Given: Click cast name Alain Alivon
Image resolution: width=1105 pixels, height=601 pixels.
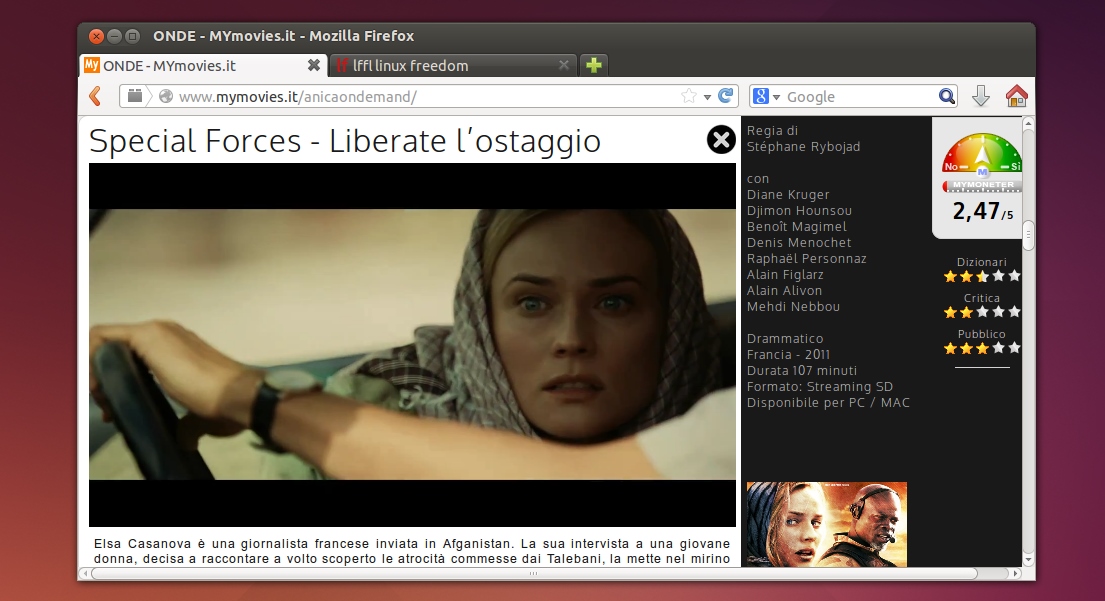Looking at the screenshot, I should pyautogui.click(x=784, y=290).
